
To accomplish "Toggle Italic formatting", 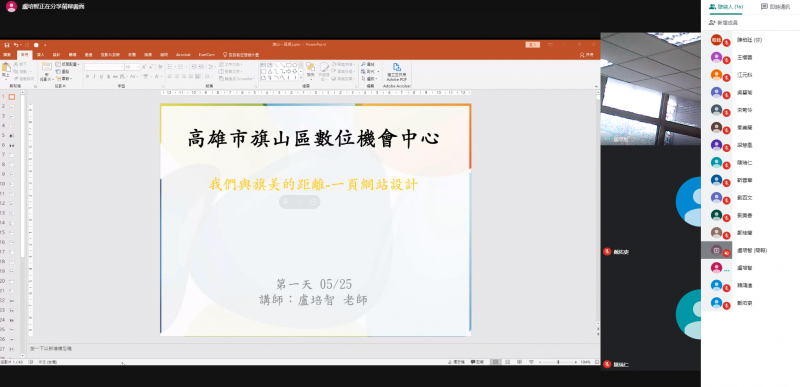I will [x=94, y=76].
